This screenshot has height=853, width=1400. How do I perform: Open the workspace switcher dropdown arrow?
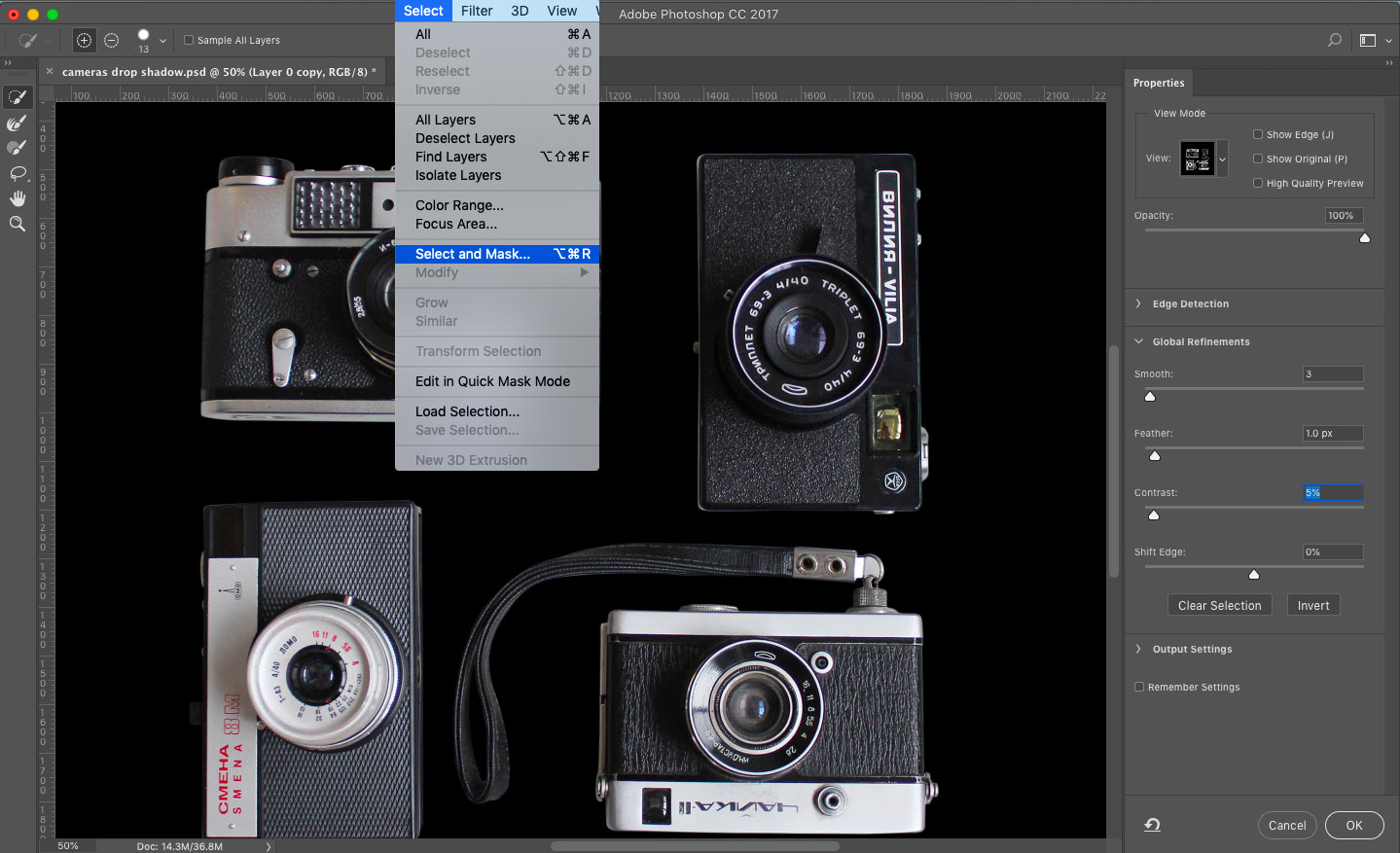tap(1388, 41)
